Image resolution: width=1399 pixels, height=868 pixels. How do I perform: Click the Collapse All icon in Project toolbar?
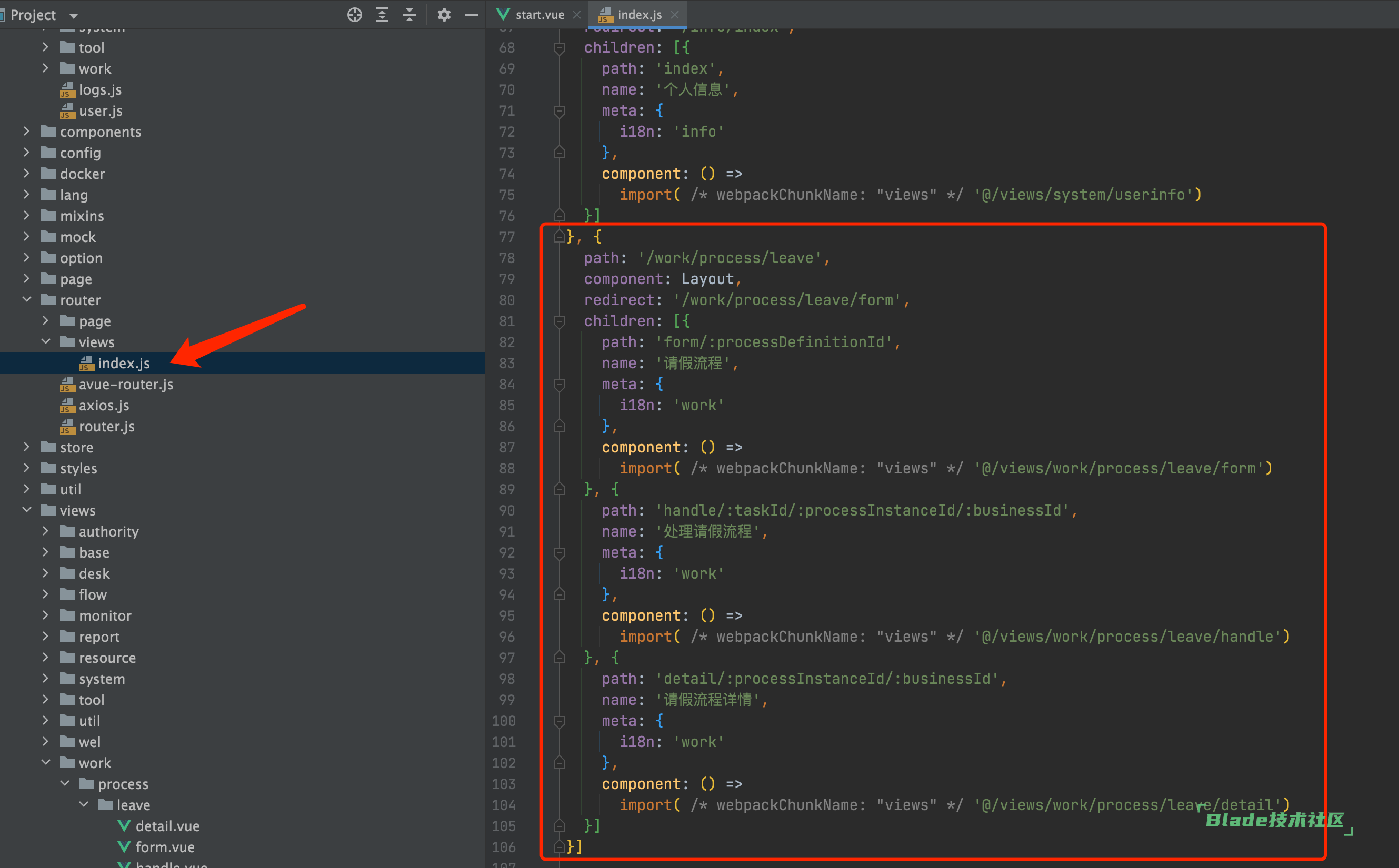coord(409,15)
